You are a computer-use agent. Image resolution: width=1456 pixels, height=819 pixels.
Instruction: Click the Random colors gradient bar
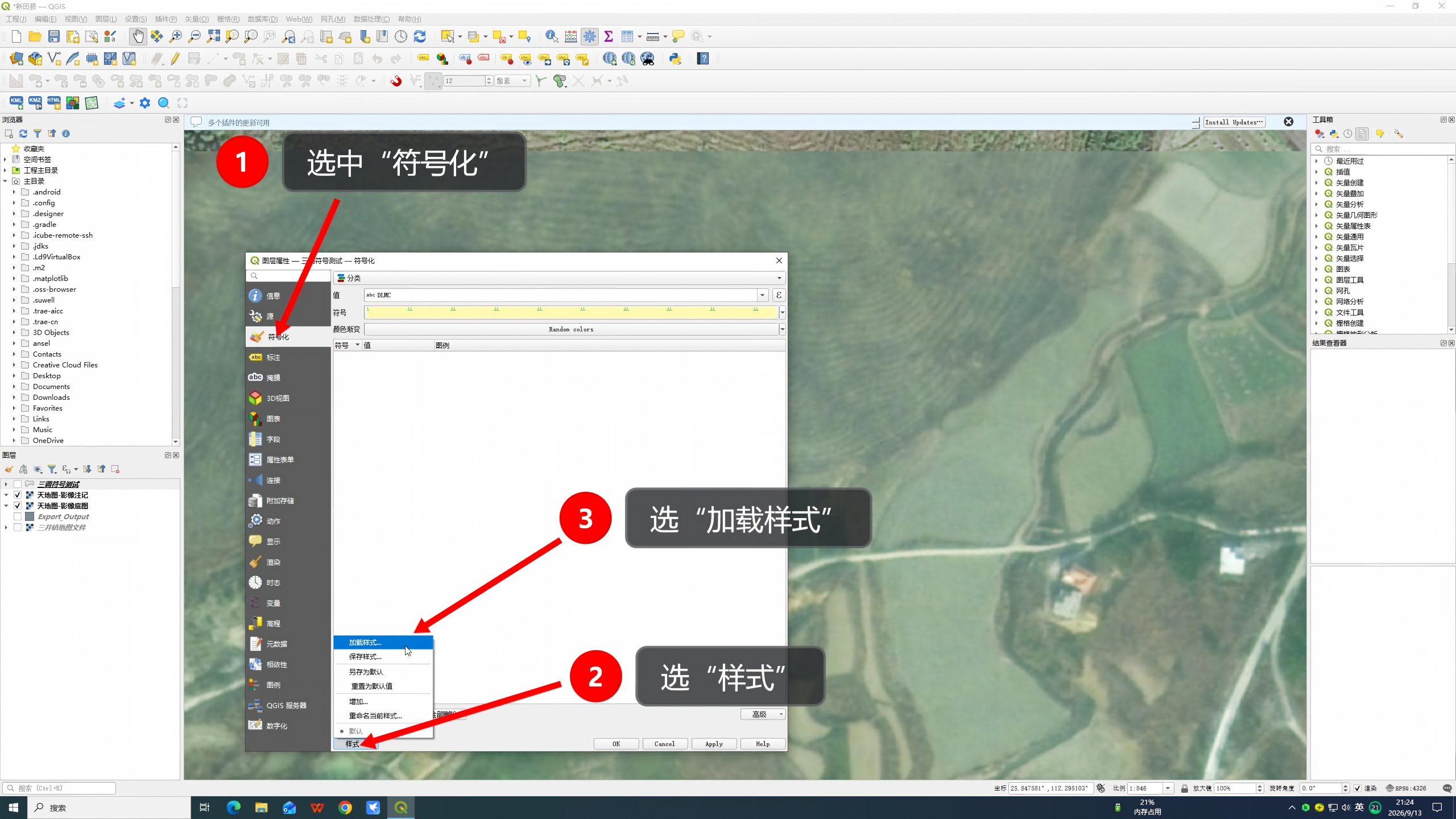tap(571, 329)
